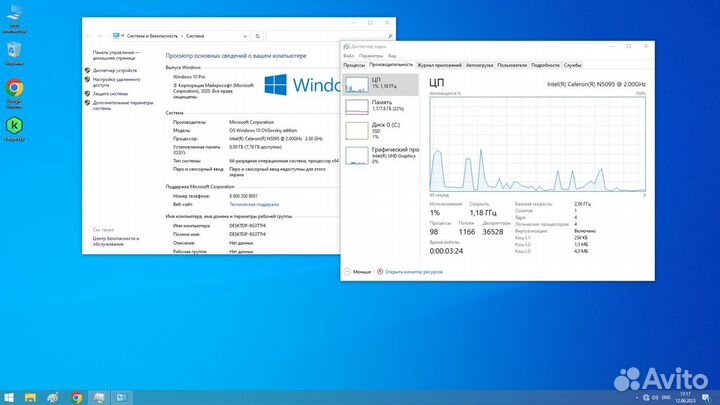The image size is (720, 405).
Task: Click the Windows Start button on the taskbar
Action: (12, 397)
